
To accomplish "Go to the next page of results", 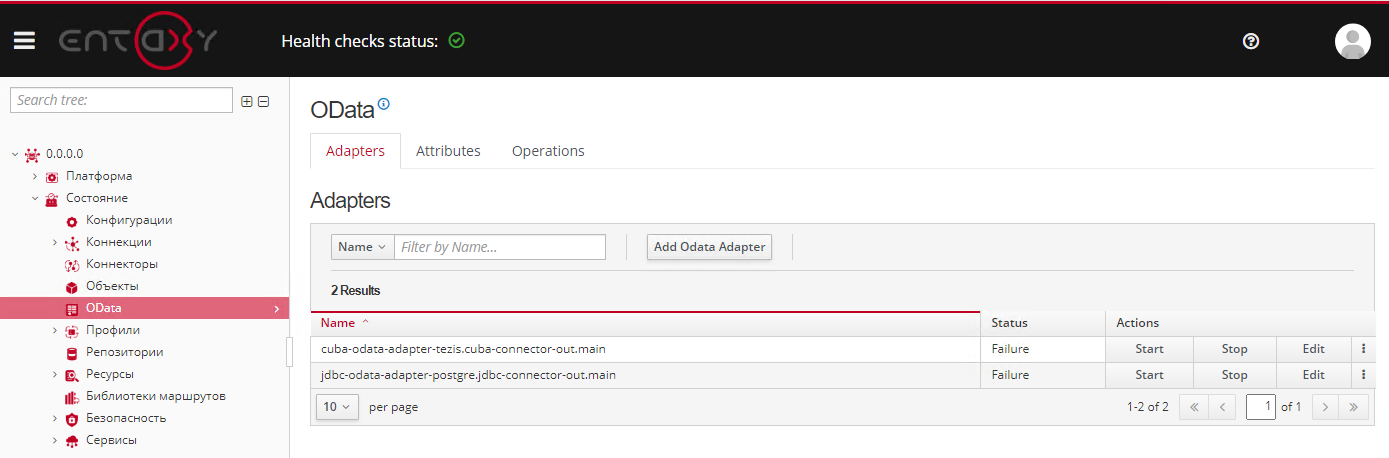I will pyautogui.click(x=1326, y=407).
